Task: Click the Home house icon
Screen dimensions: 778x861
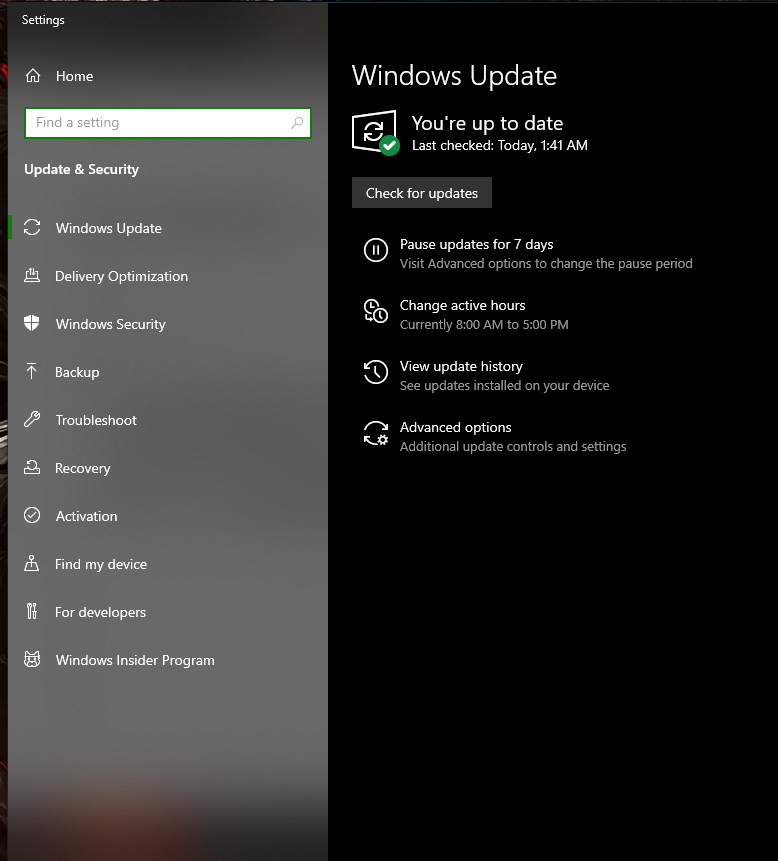Action: pyautogui.click(x=33, y=76)
